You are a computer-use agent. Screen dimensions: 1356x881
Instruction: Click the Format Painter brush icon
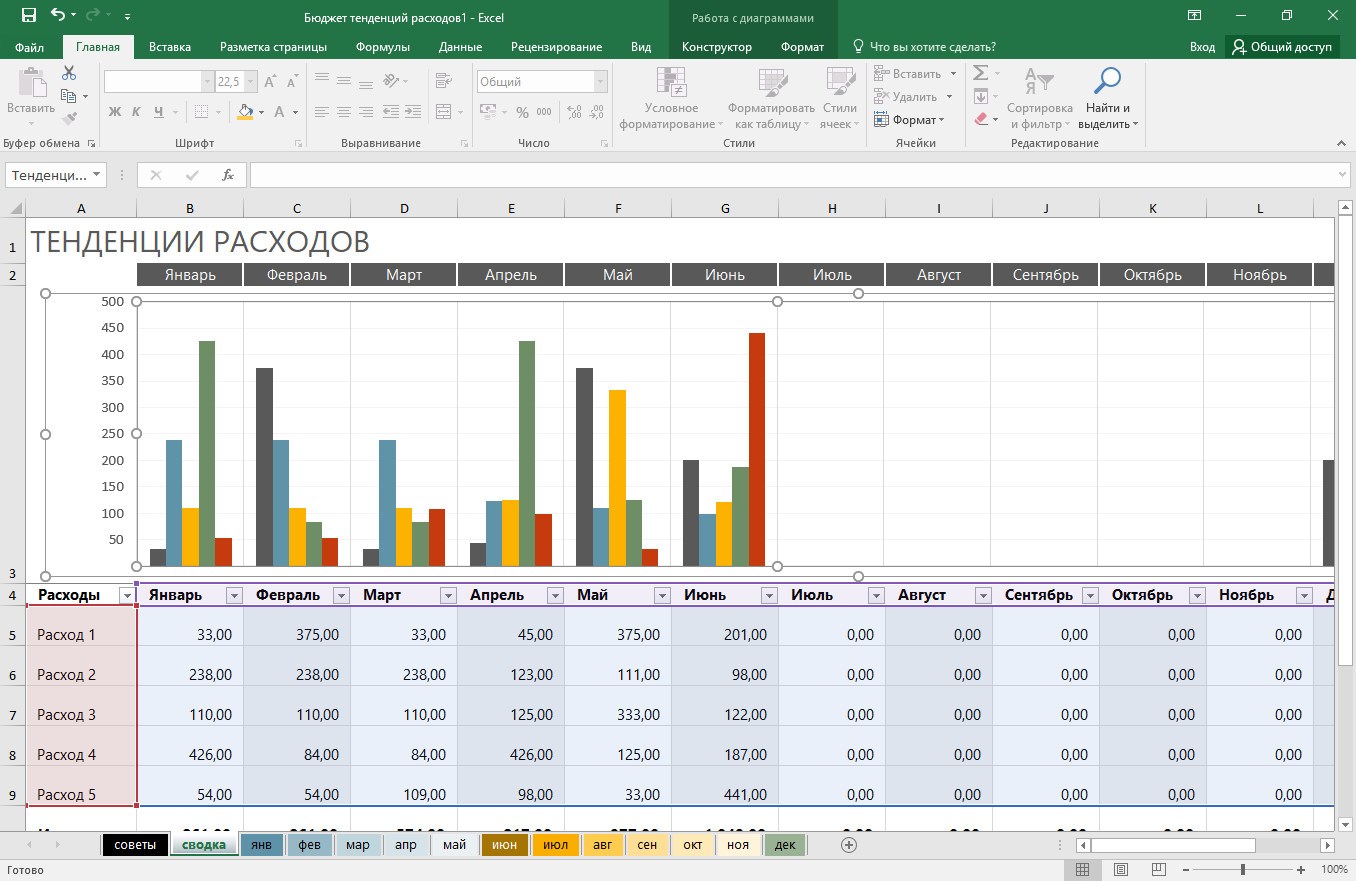coord(69,119)
